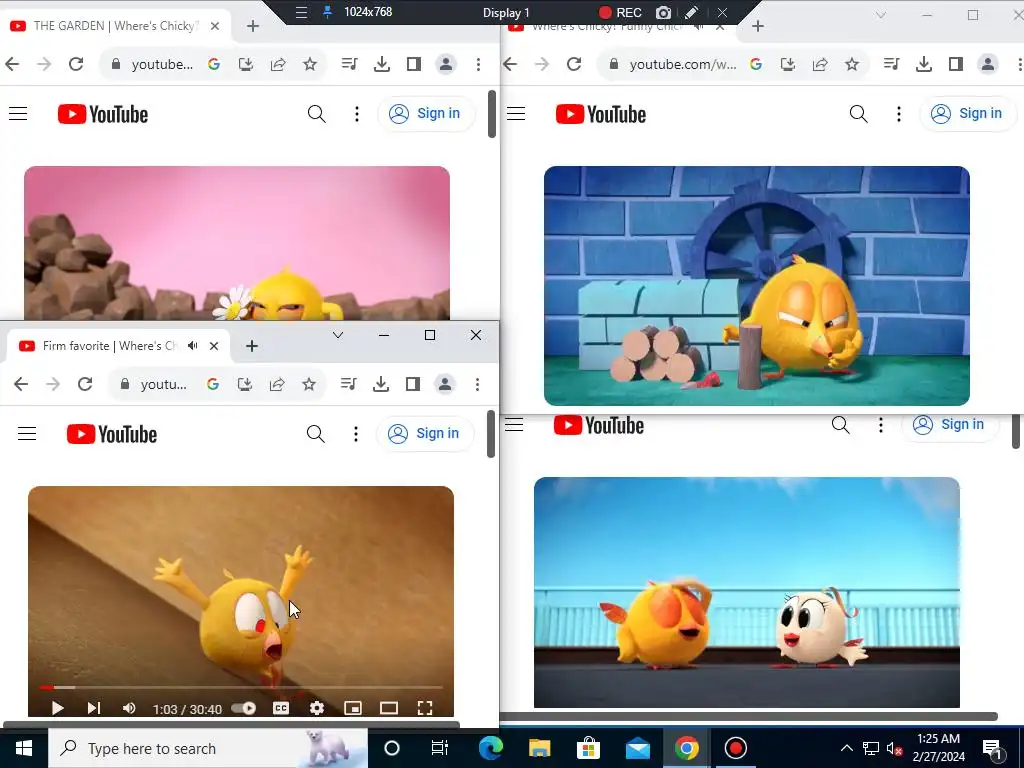
Task: Open Chrome menu in THE GARDEN window
Action: [x=479, y=64]
